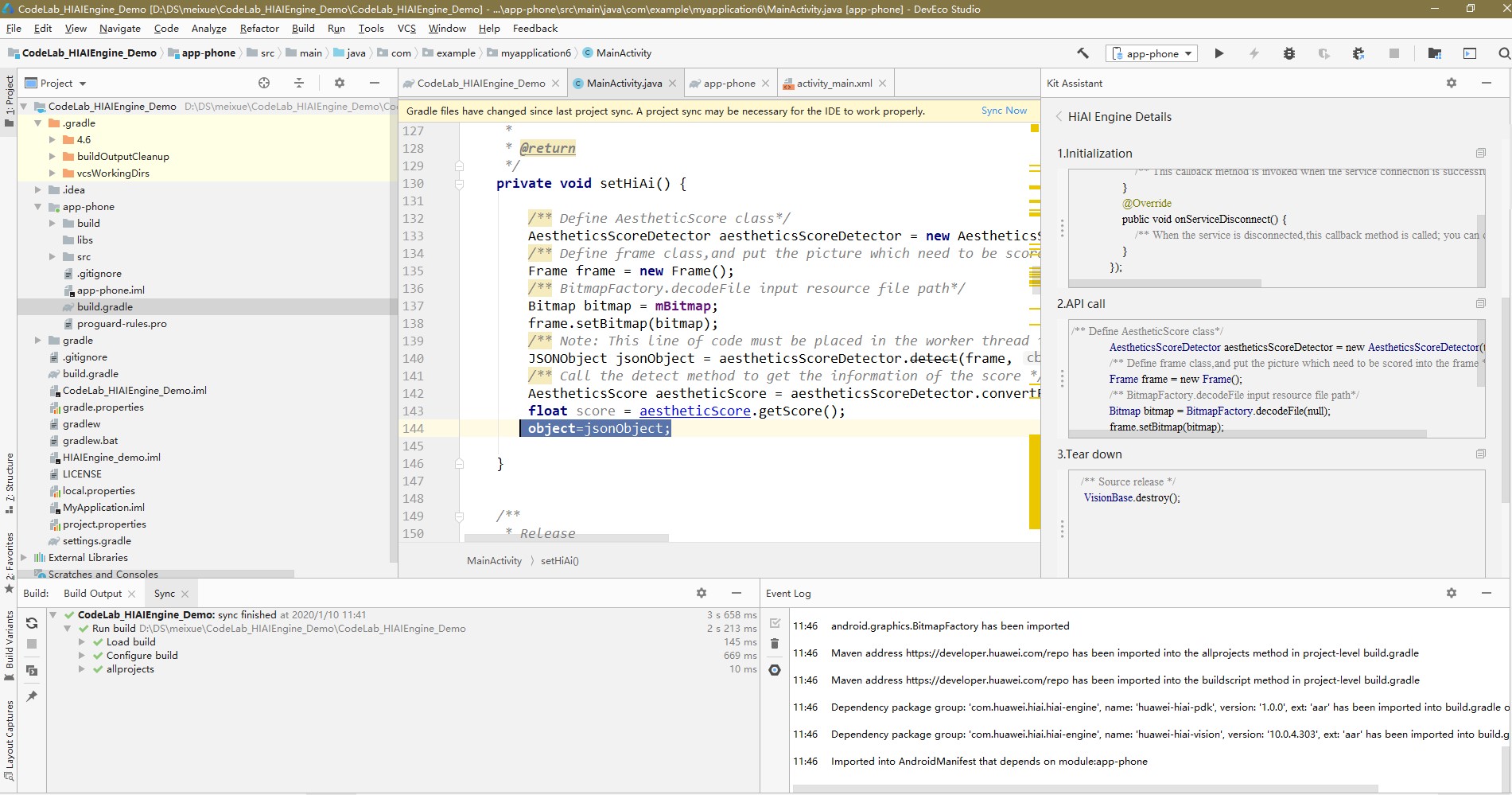This screenshot has height=795, width=1512.
Task: Toggle the Structure tool window
Action: [9, 484]
